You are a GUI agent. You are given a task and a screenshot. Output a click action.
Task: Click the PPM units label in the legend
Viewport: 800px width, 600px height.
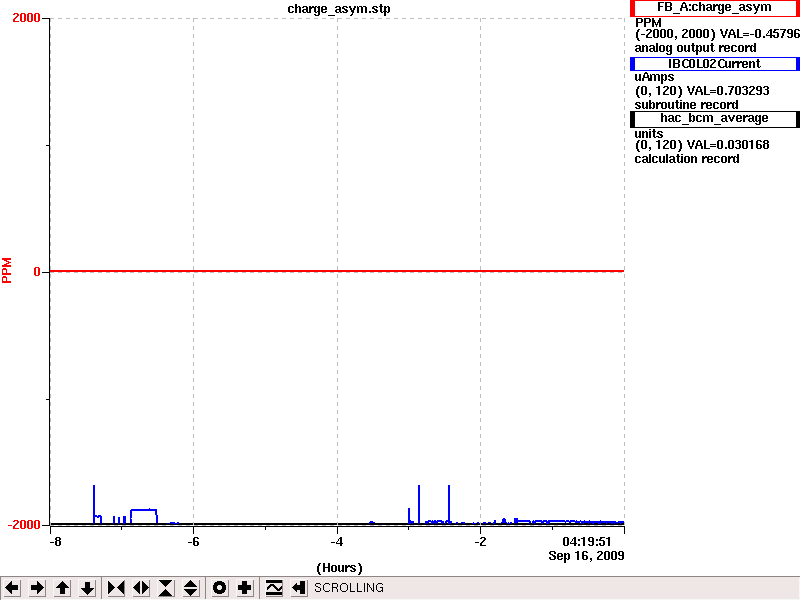(x=648, y=22)
